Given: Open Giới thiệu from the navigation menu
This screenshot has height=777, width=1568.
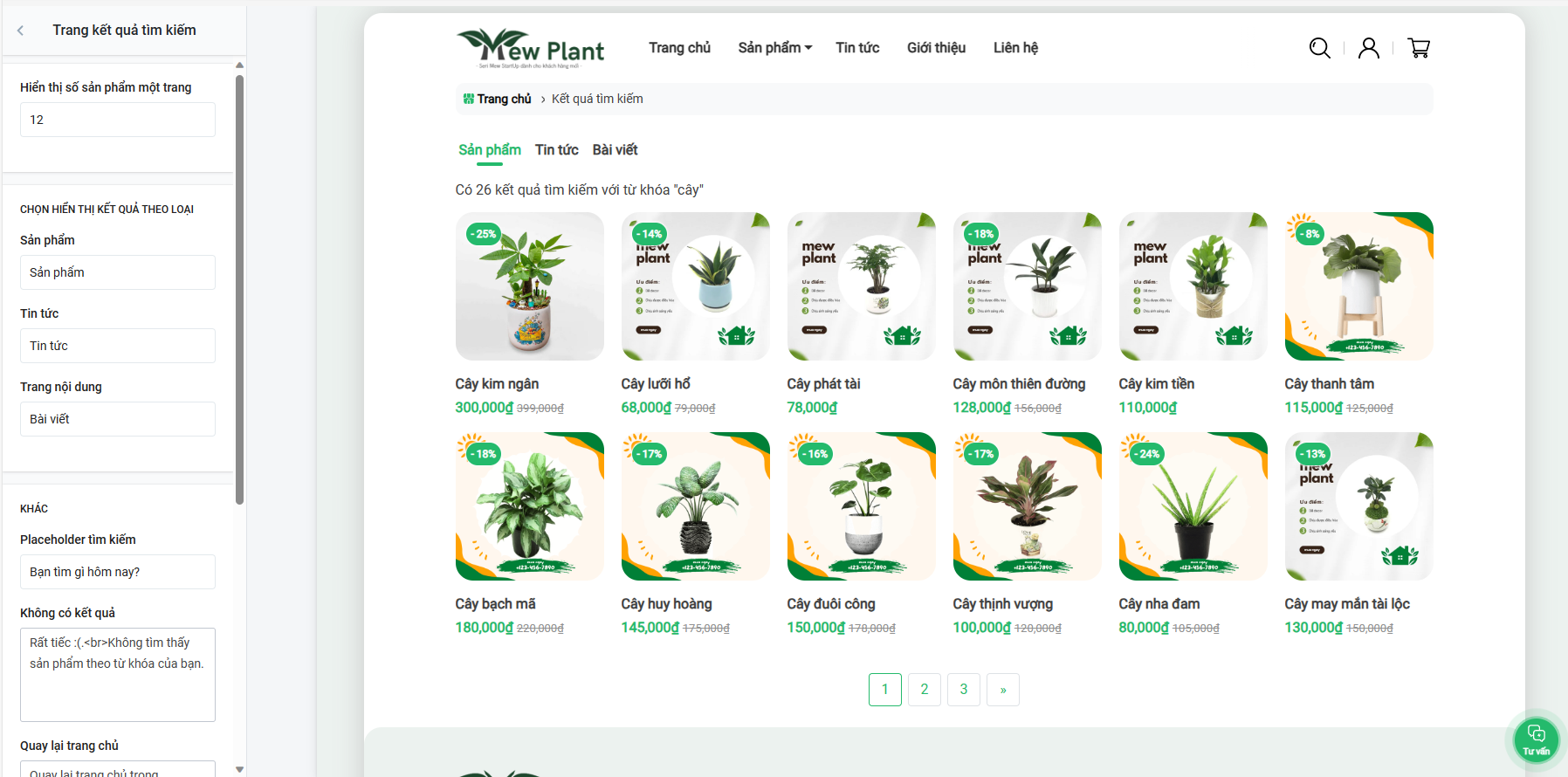Looking at the screenshot, I should [x=936, y=48].
